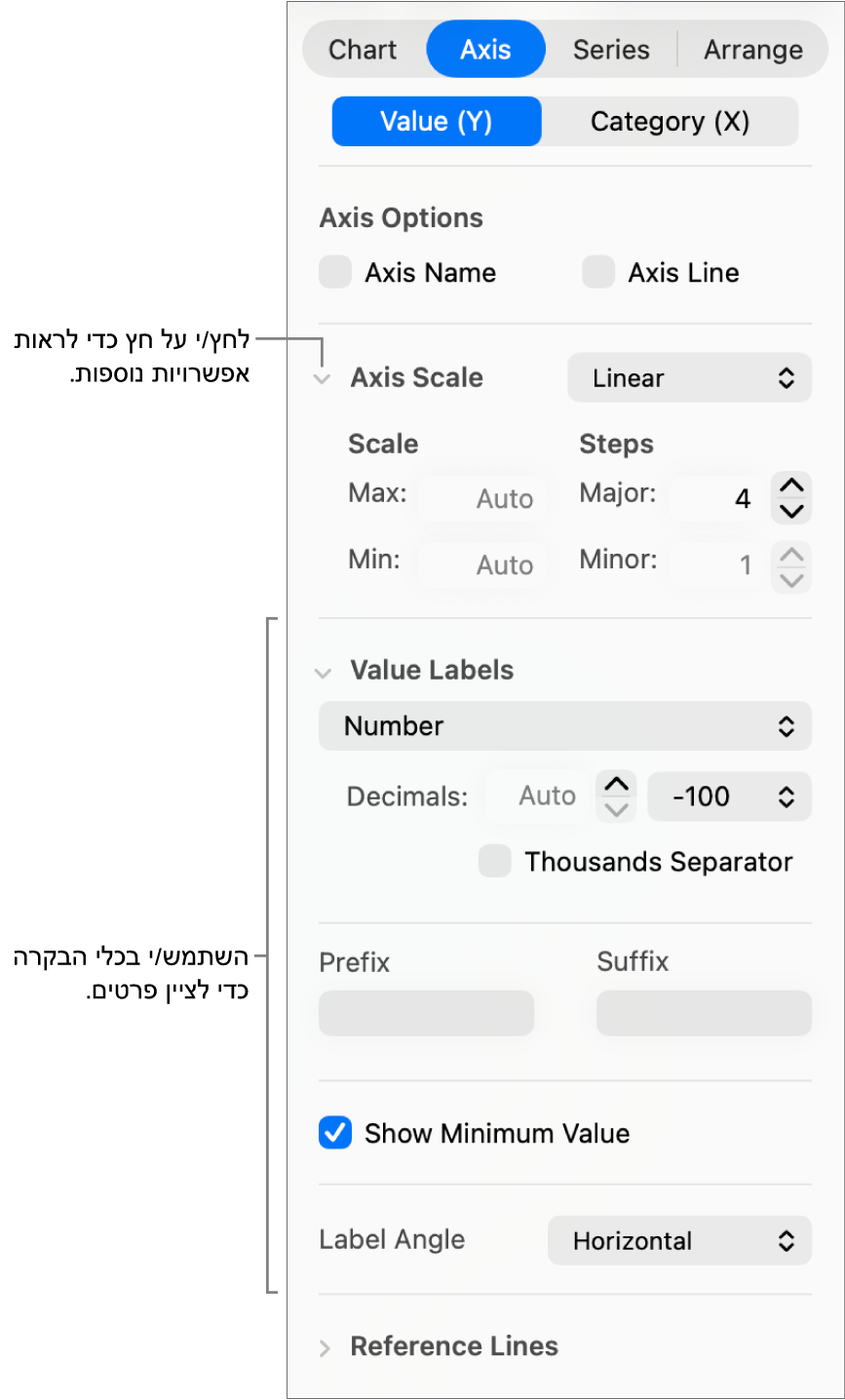Enable the Thousands Separator checkbox
This screenshot has width=845, height=1400.
coord(494,861)
